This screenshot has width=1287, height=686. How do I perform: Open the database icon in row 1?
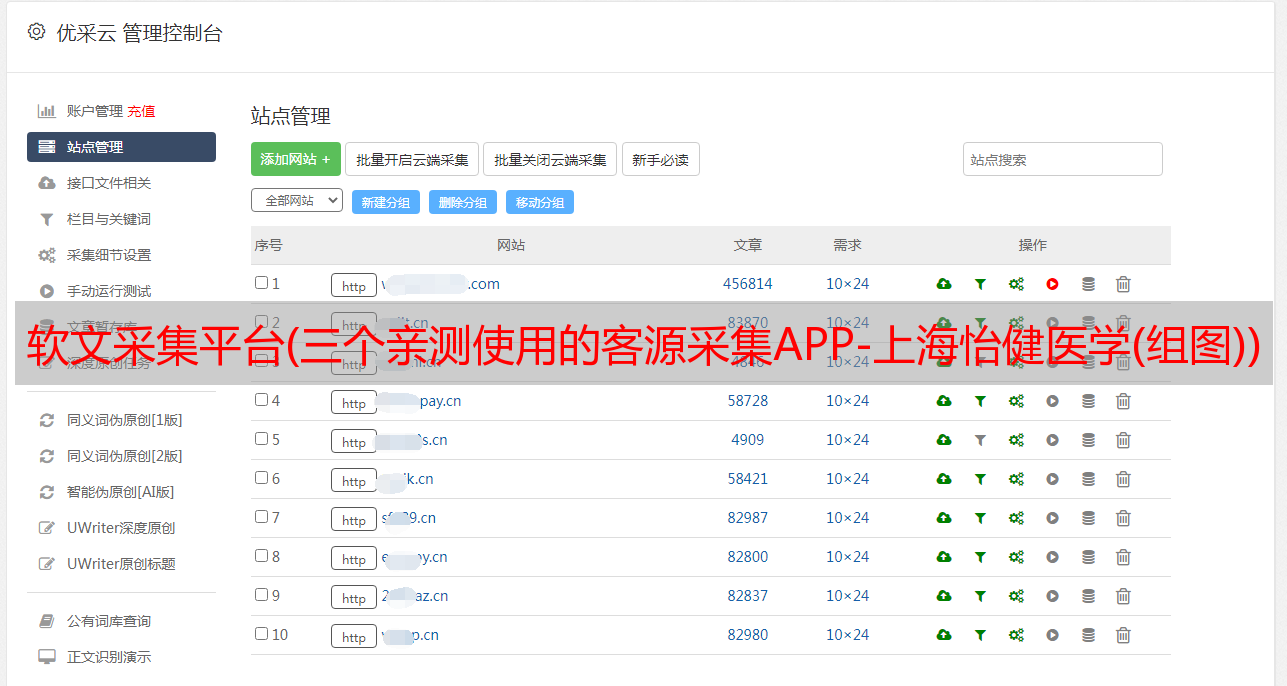click(x=1088, y=284)
